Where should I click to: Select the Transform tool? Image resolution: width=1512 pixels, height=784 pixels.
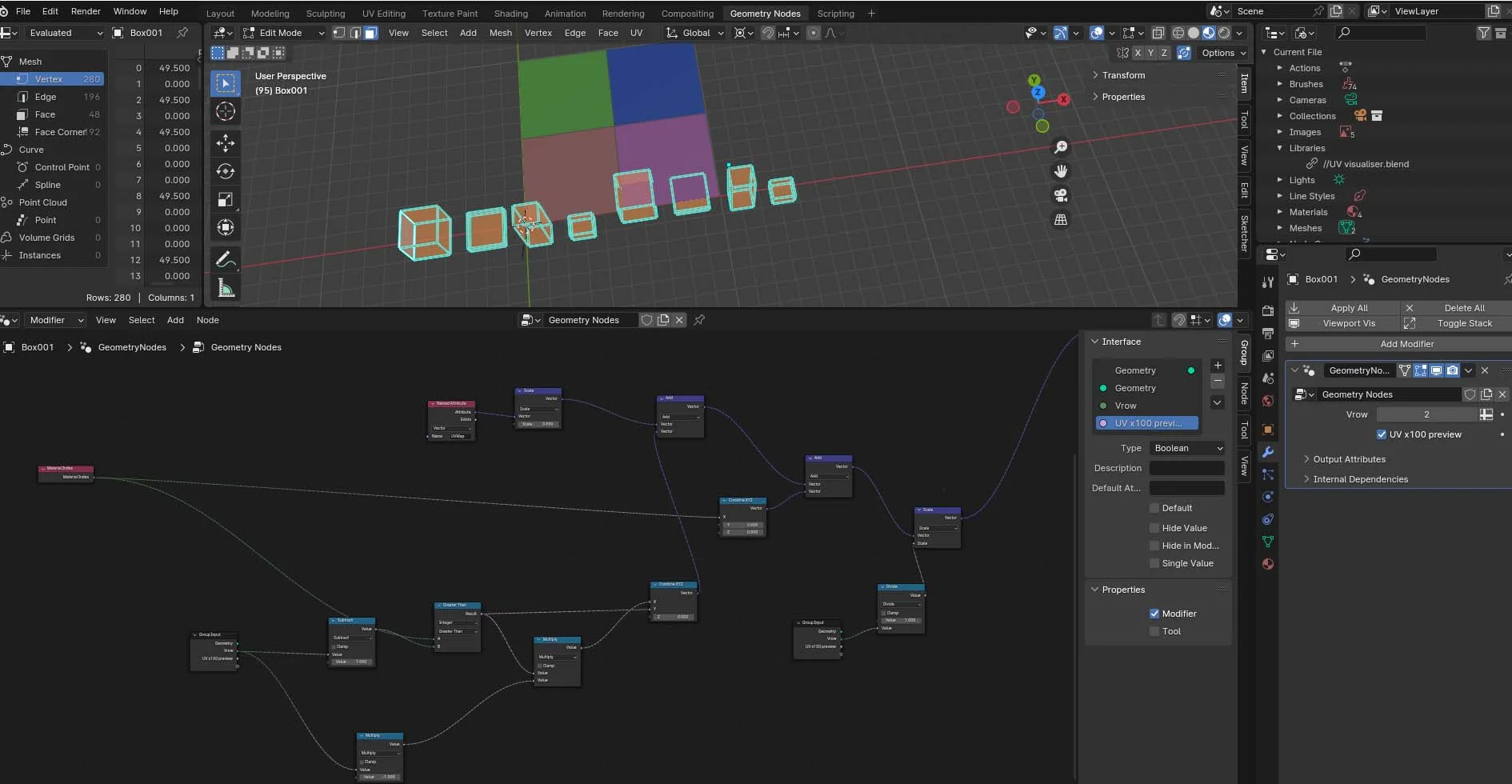click(226, 227)
